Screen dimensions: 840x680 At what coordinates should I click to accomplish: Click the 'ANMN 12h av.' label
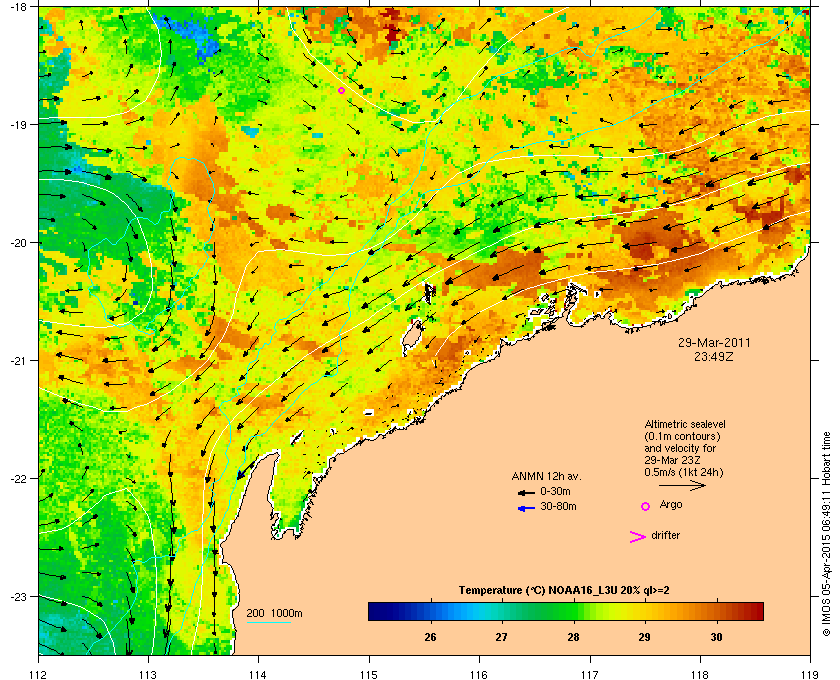[546, 476]
